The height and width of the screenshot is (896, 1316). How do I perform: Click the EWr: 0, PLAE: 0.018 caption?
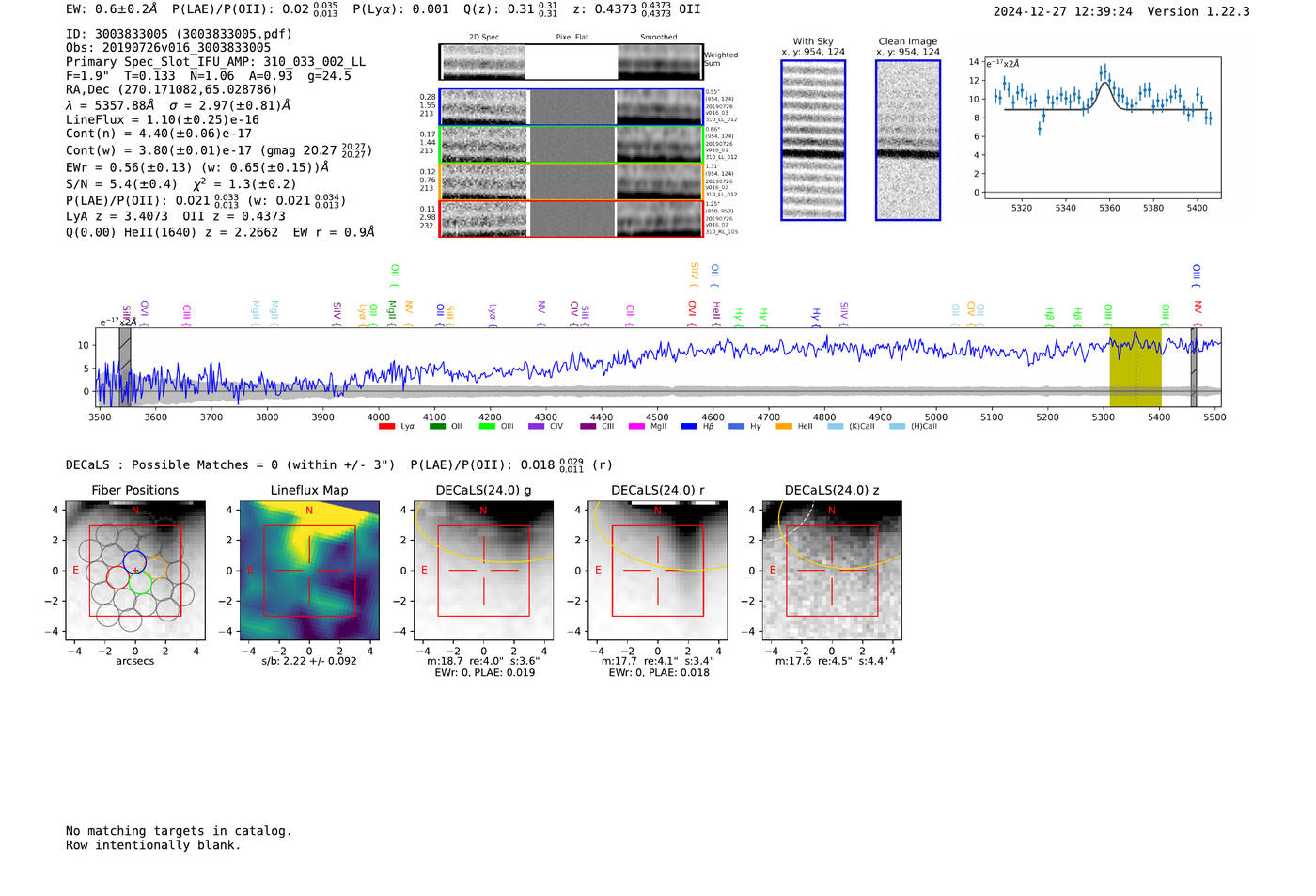658,673
